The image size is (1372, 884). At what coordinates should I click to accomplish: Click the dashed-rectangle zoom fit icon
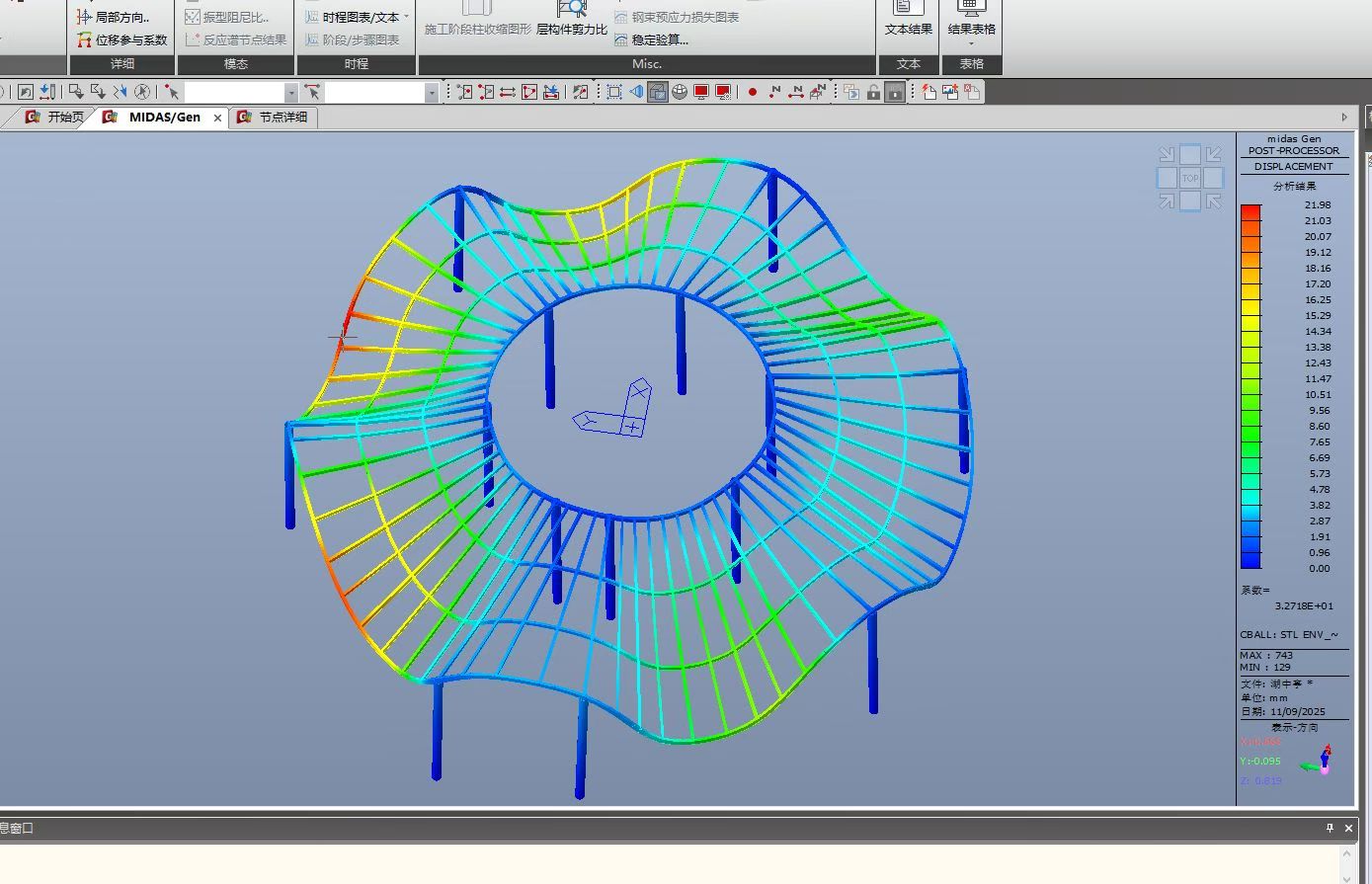(x=614, y=92)
